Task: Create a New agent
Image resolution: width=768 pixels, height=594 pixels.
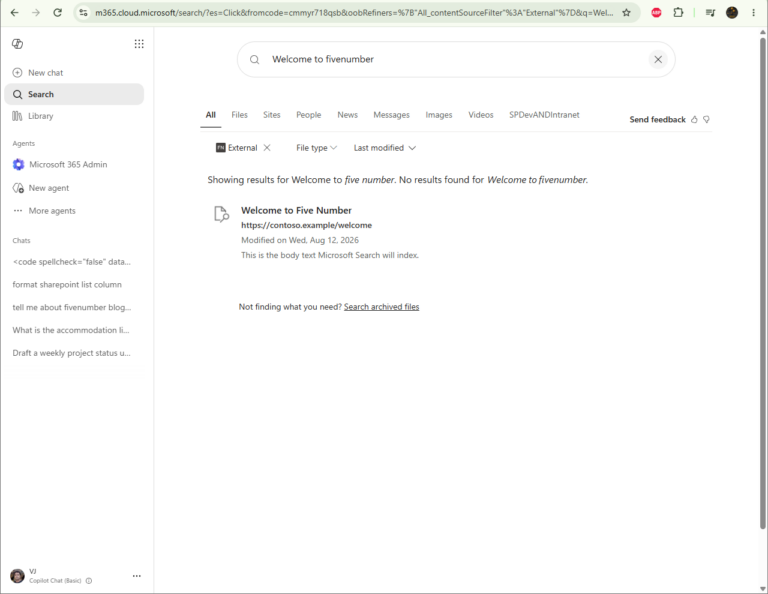Action: click(x=41, y=188)
